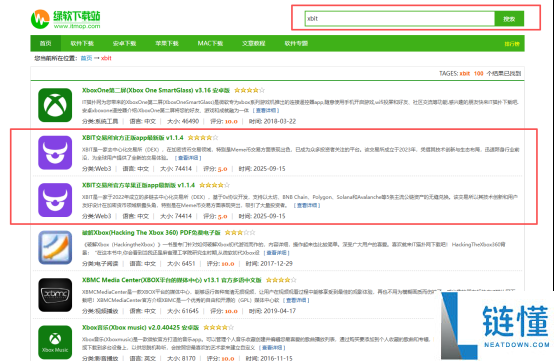
Task: Open the yellow 排行榜 link in navigation bar
Action: coord(512,44)
